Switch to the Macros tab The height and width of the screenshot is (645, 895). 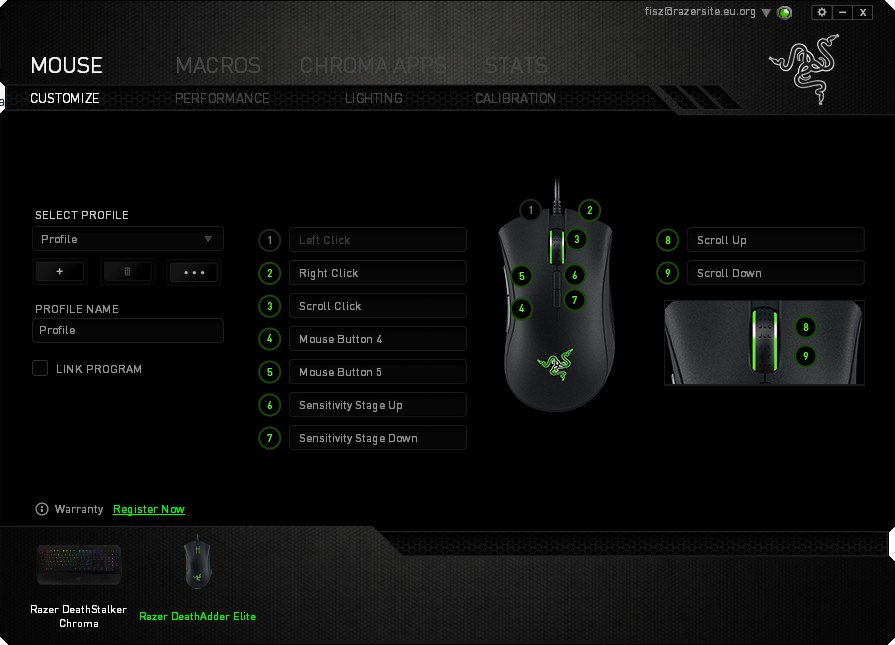pos(218,66)
